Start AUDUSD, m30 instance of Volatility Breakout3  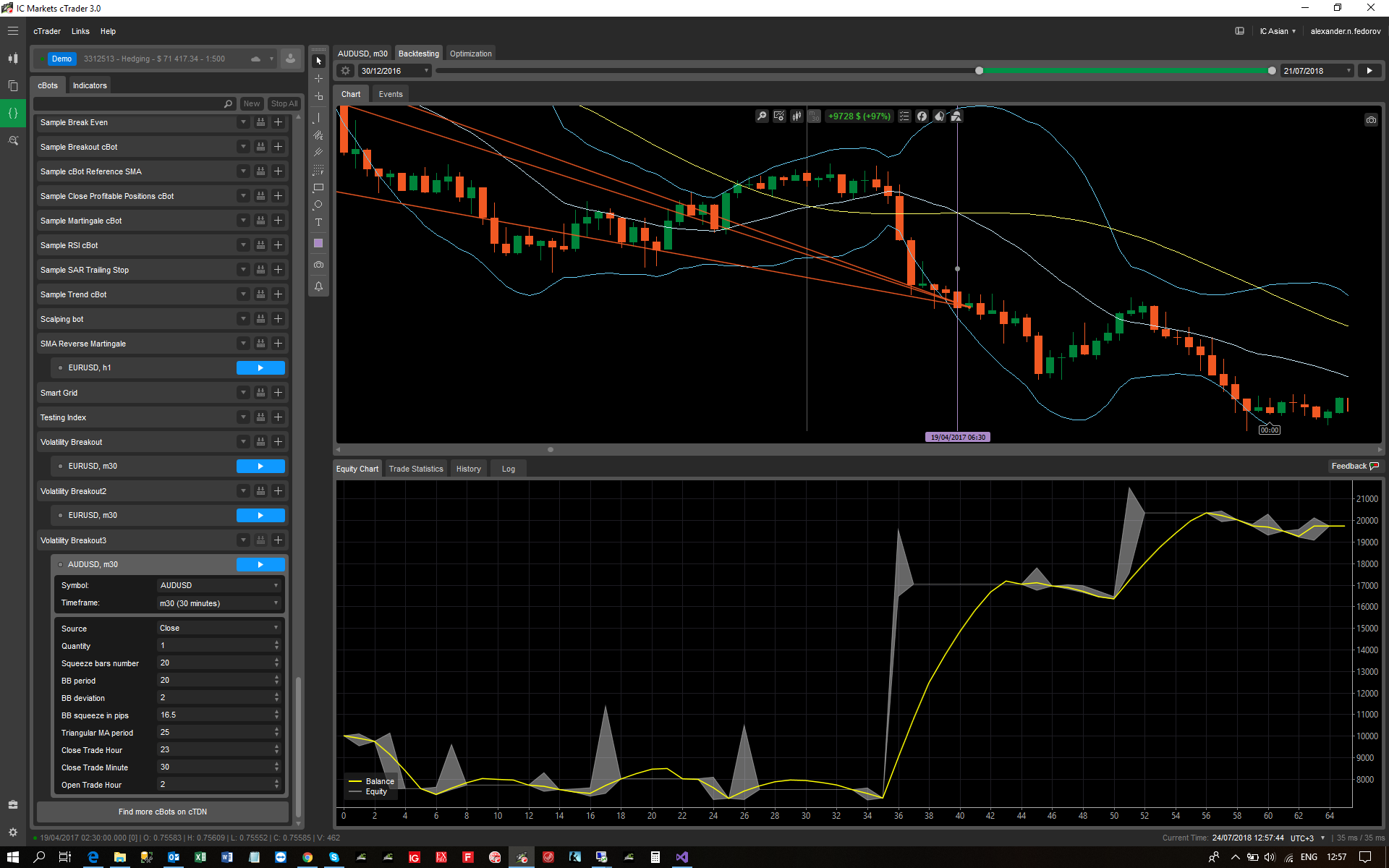(260, 565)
